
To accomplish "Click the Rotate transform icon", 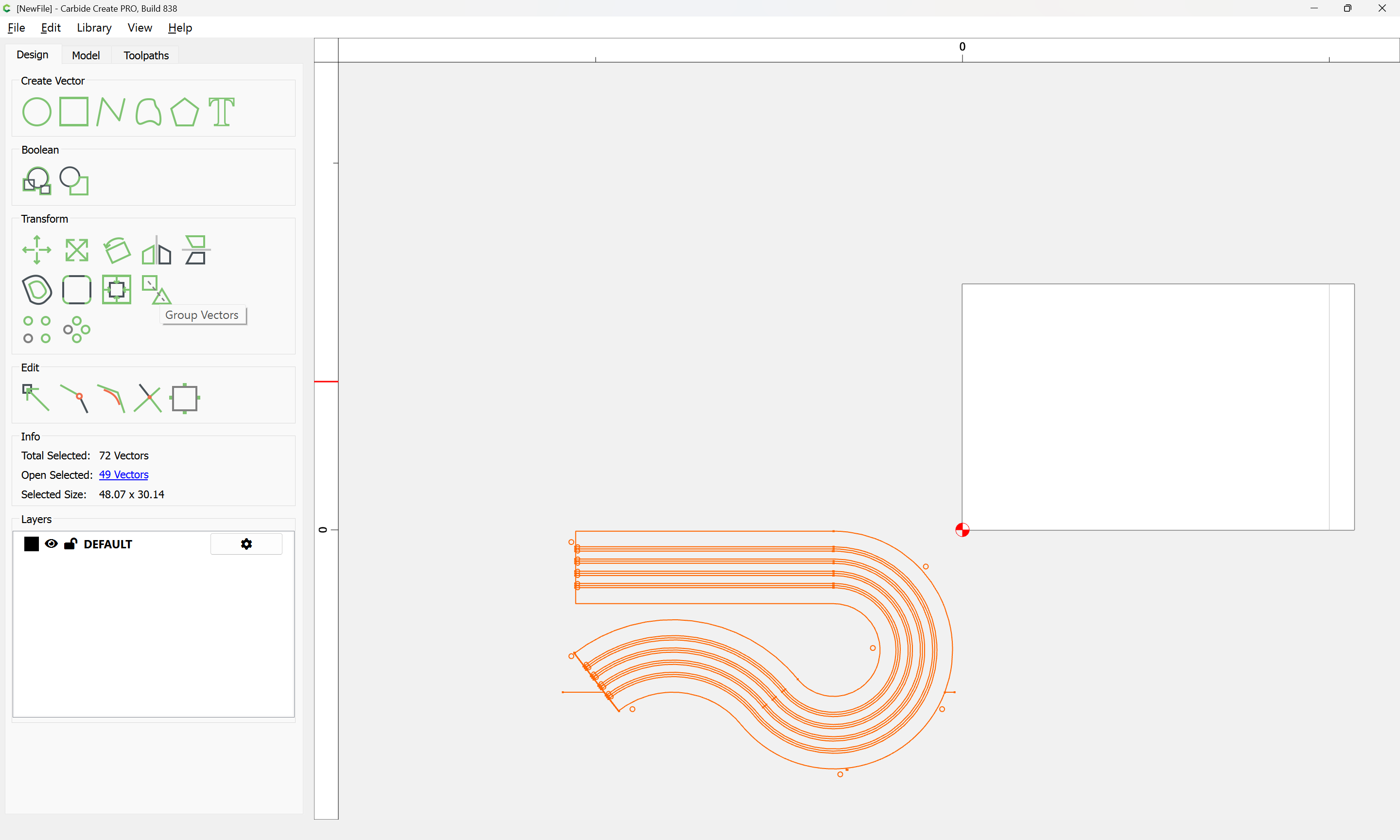I will click(x=117, y=250).
